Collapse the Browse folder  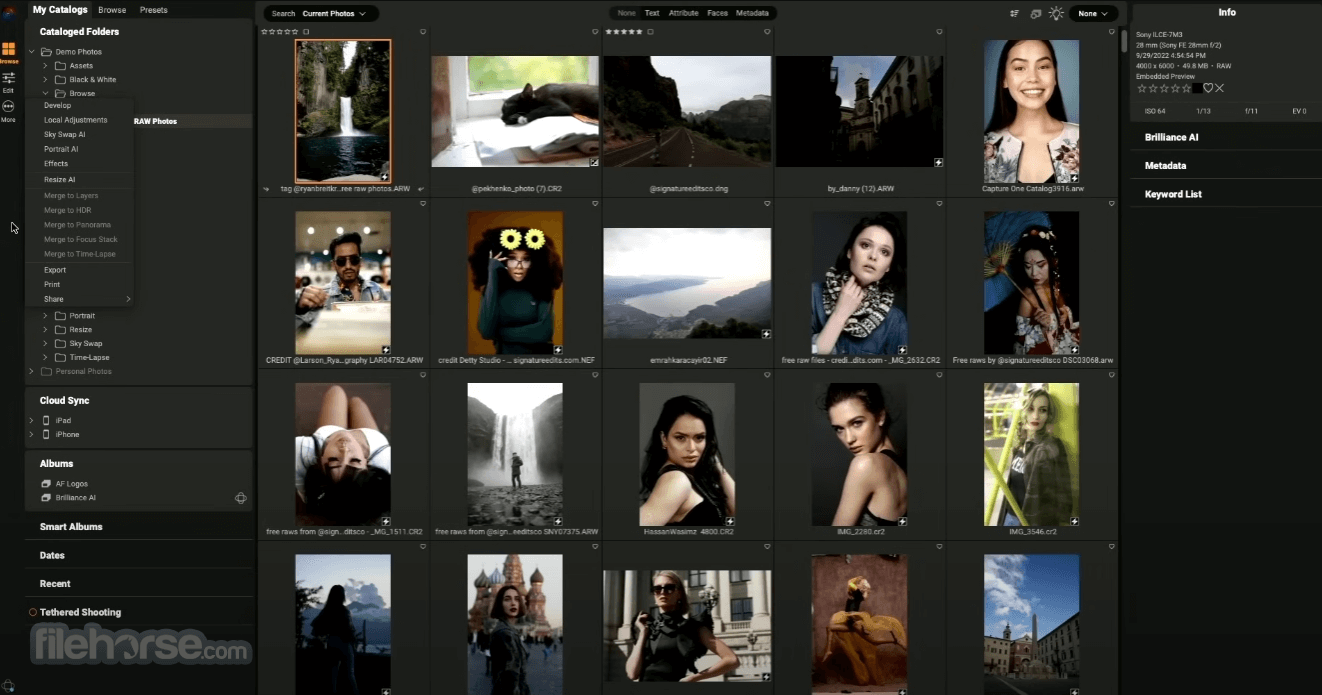(45, 94)
